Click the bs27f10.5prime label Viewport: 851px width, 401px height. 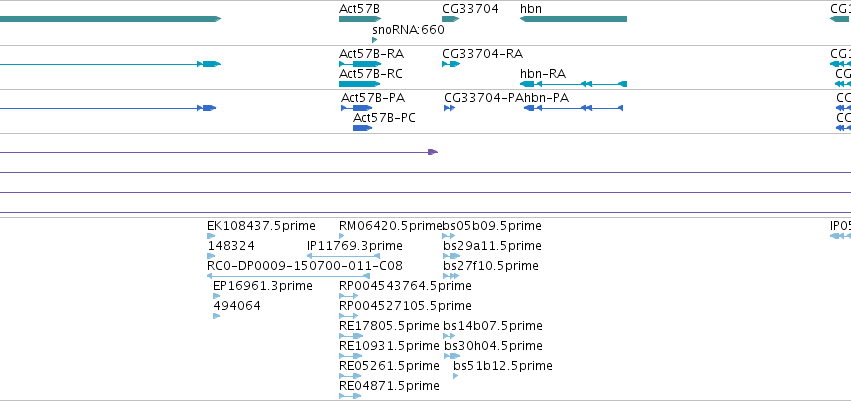(491, 266)
